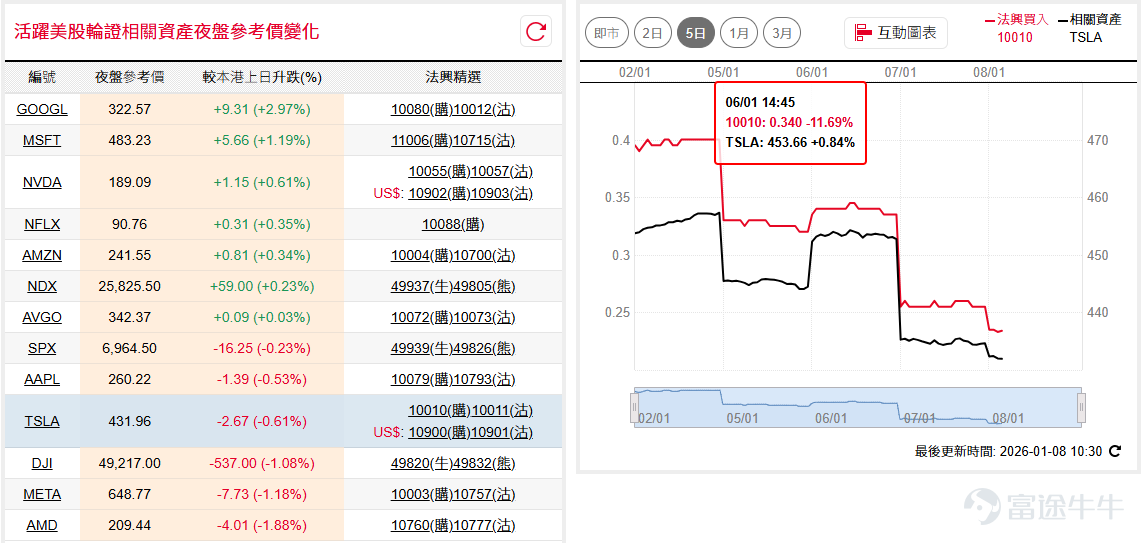Open AMZN put warrant 10700
This screenshot has height=543, width=1144.
tap(484, 255)
